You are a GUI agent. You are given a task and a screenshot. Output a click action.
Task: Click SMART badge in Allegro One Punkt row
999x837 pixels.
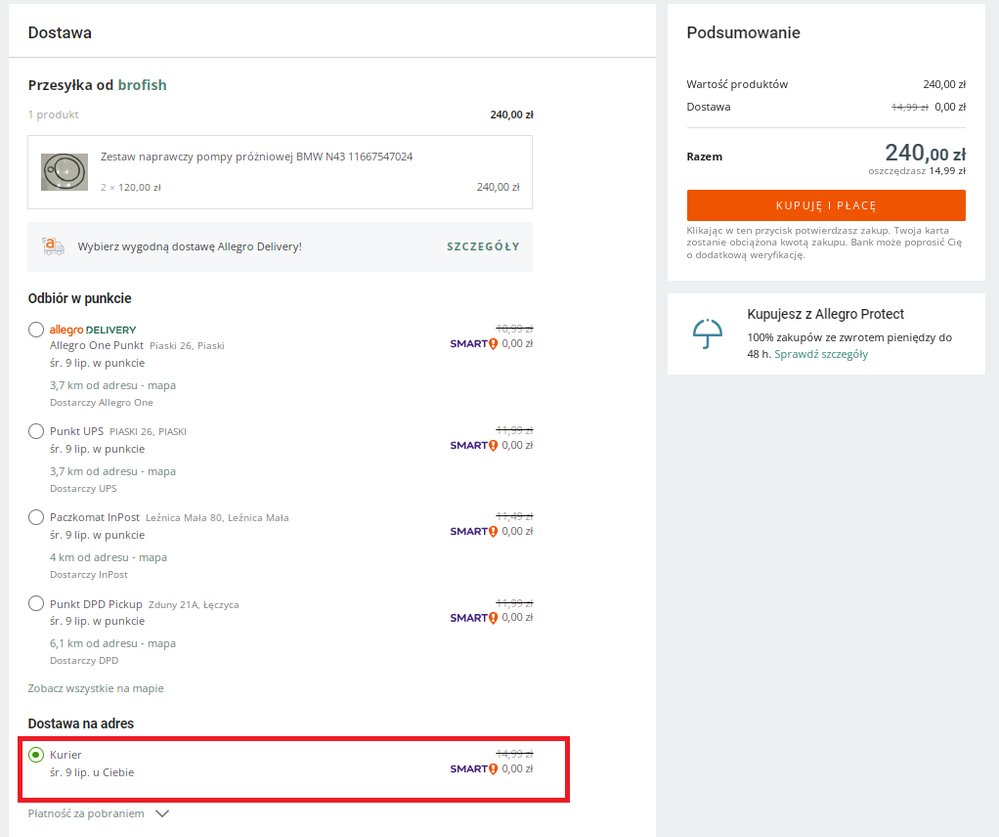[473, 344]
